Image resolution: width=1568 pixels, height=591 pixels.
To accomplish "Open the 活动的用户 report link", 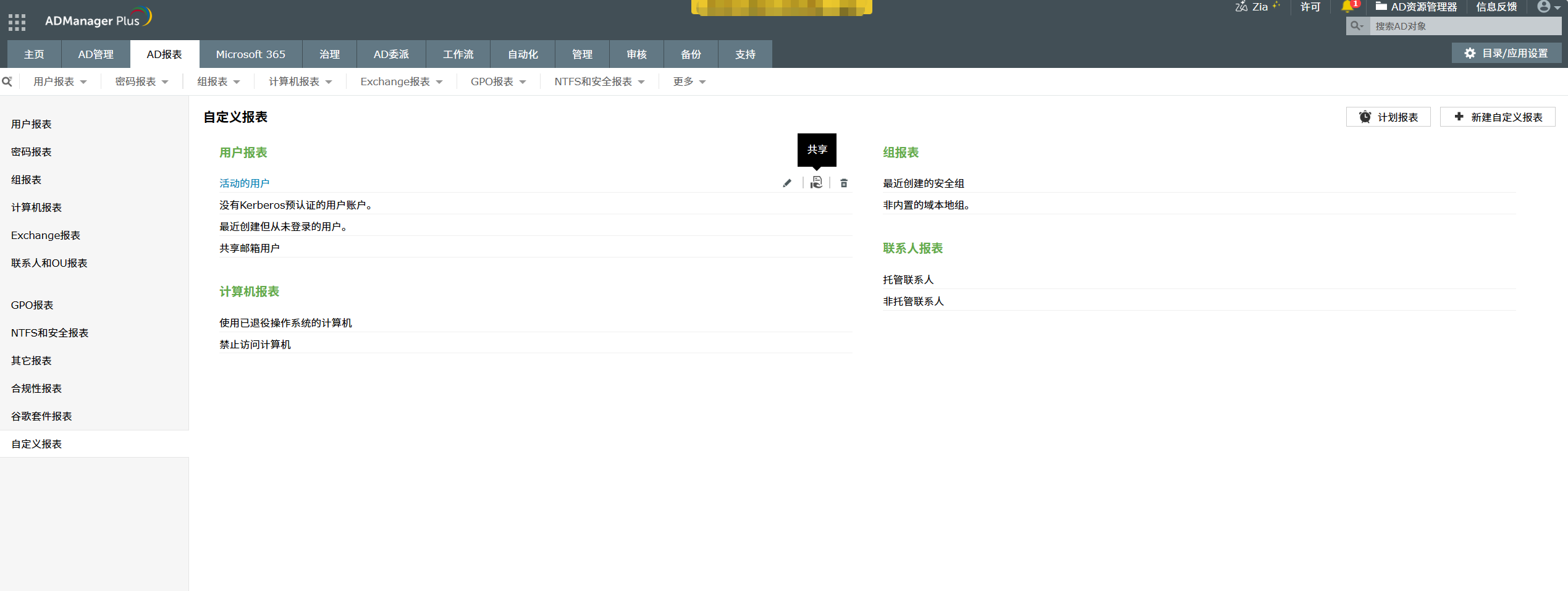I will tap(244, 183).
